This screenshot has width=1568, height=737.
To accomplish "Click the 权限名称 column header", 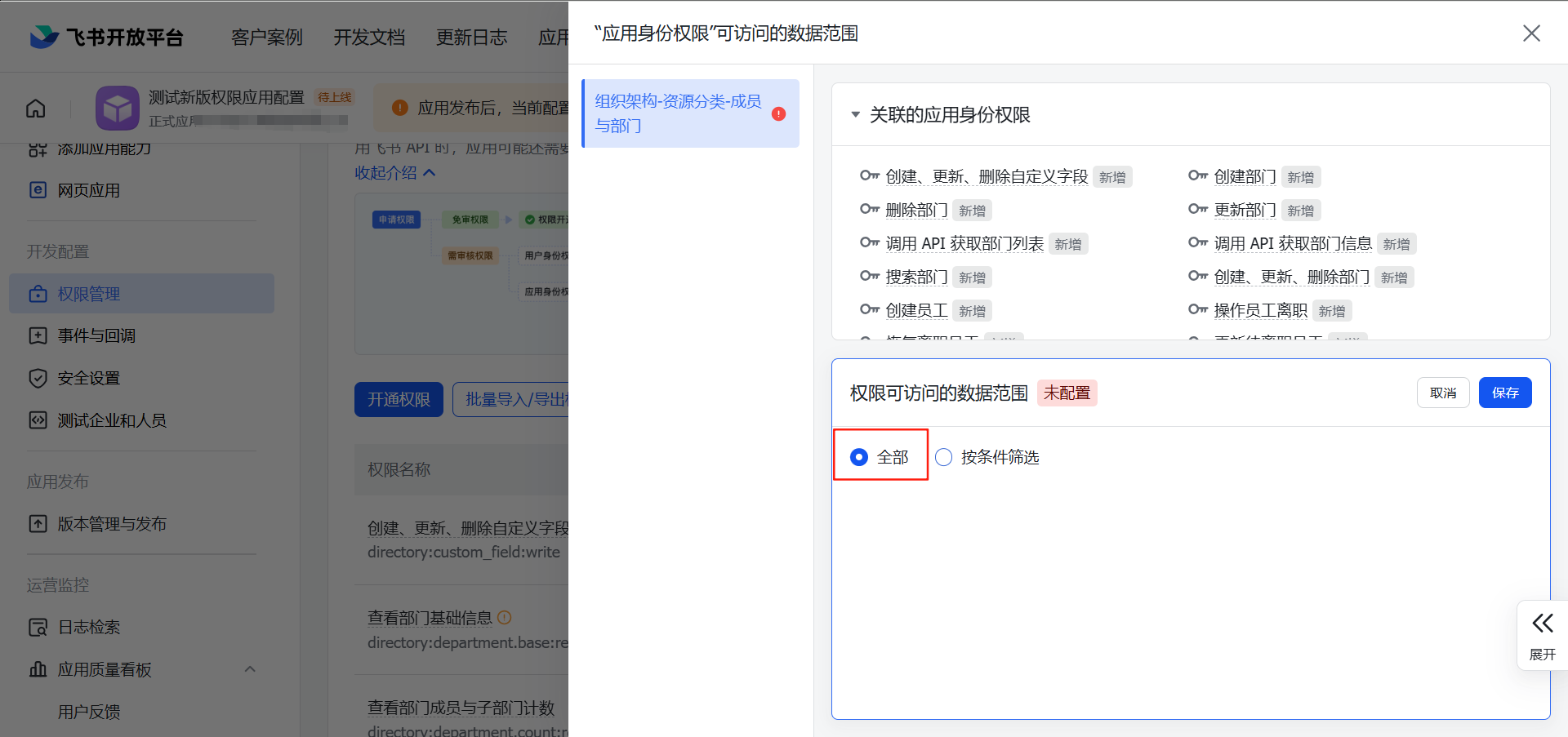I will point(399,469).
